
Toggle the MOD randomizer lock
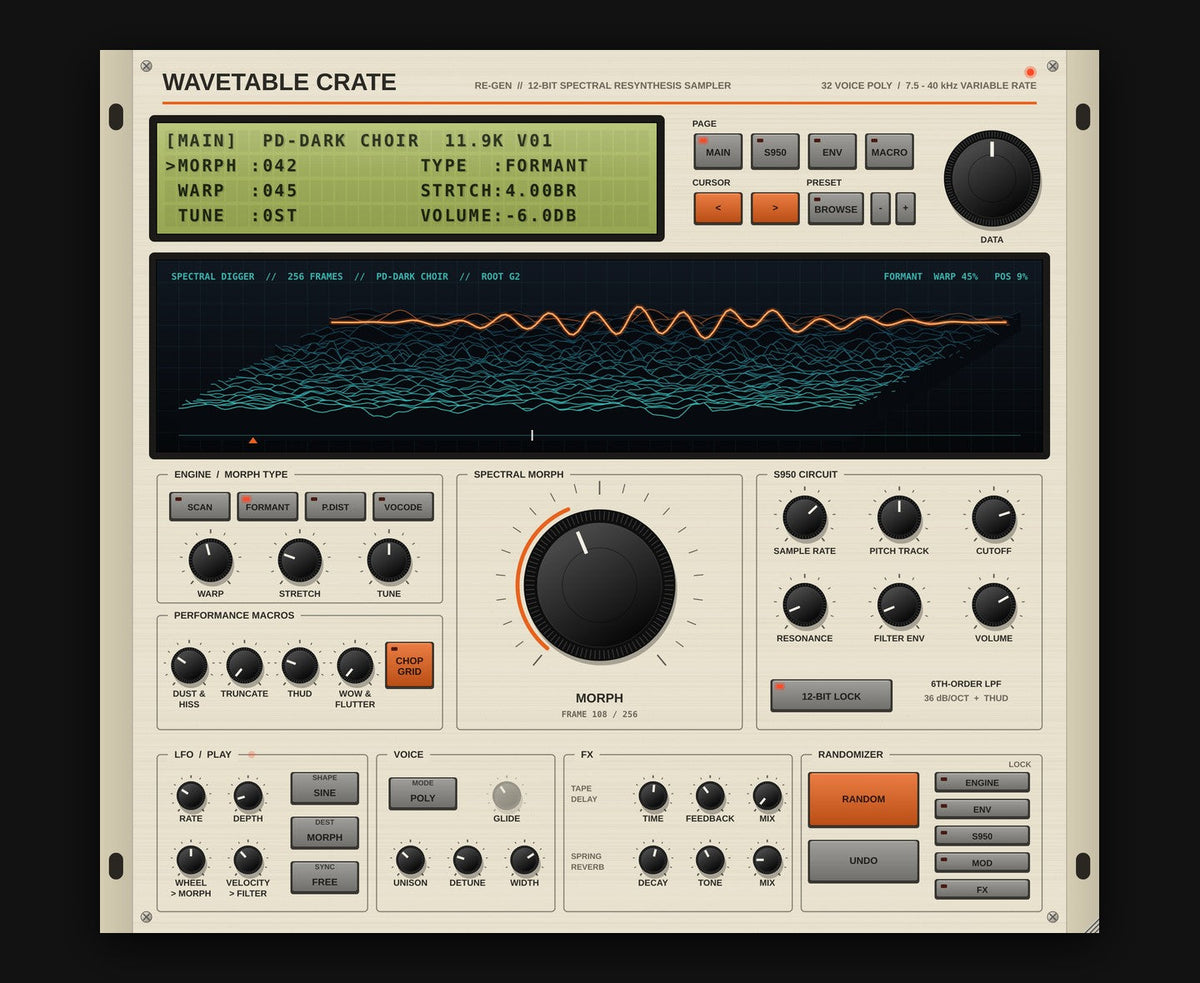click(982, 862)
